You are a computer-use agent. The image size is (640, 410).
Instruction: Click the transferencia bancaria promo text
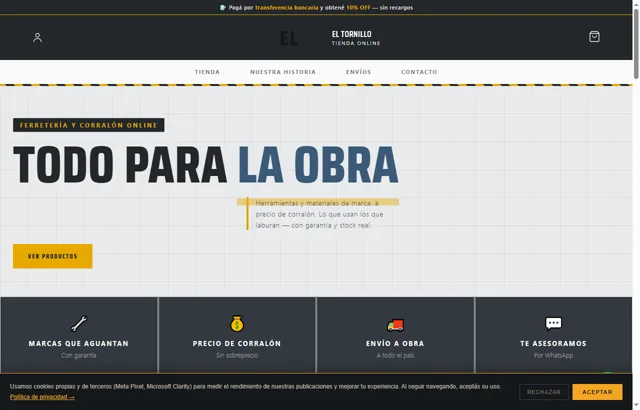(x=287, y=7)
